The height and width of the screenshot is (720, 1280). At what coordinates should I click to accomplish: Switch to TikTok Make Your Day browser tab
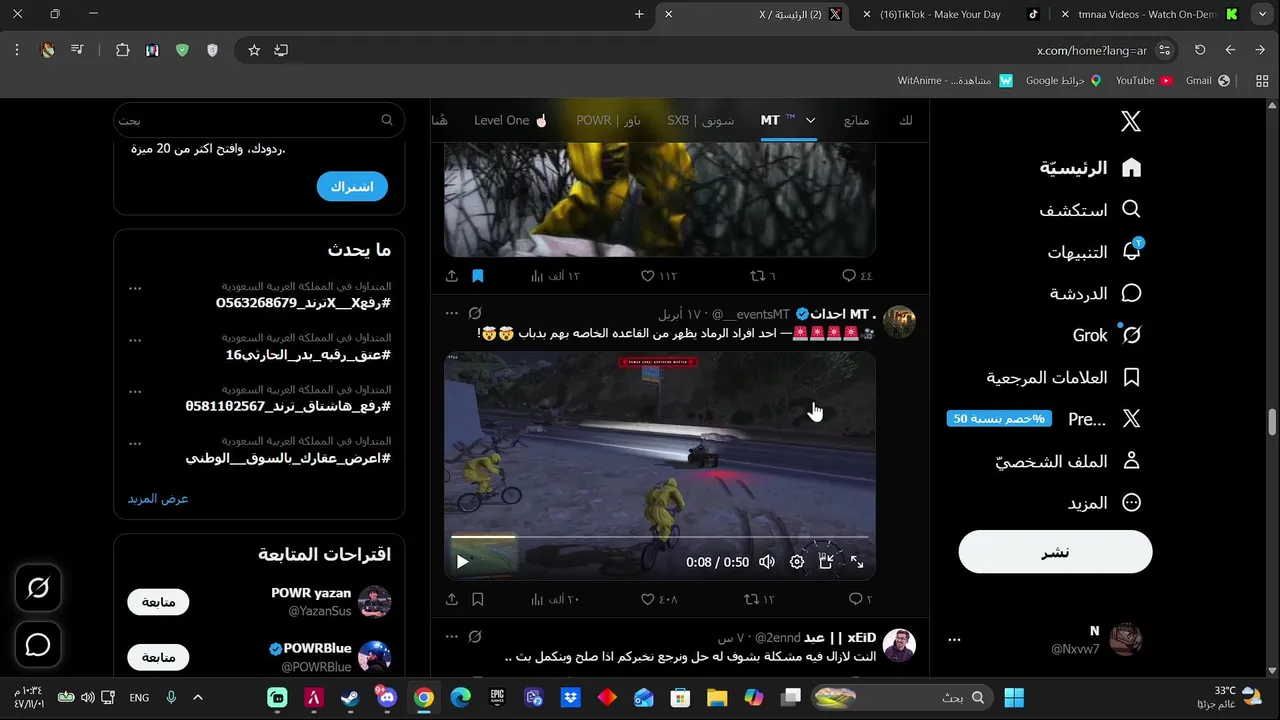[949, 14]
